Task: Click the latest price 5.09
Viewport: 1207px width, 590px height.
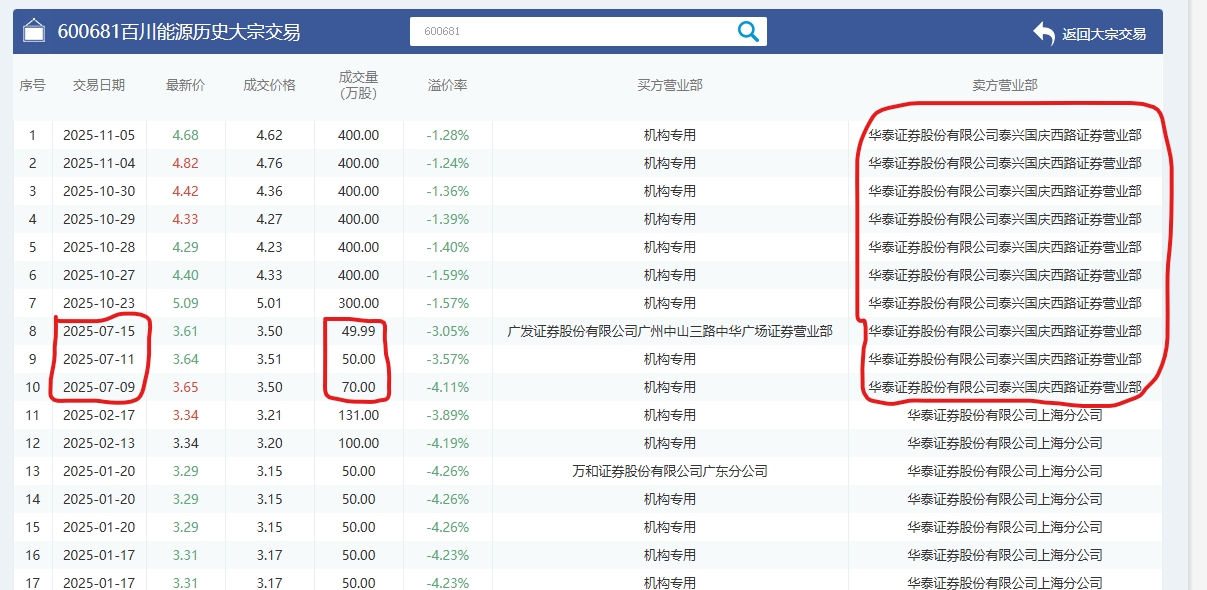Action: click(x=185, y=303)
